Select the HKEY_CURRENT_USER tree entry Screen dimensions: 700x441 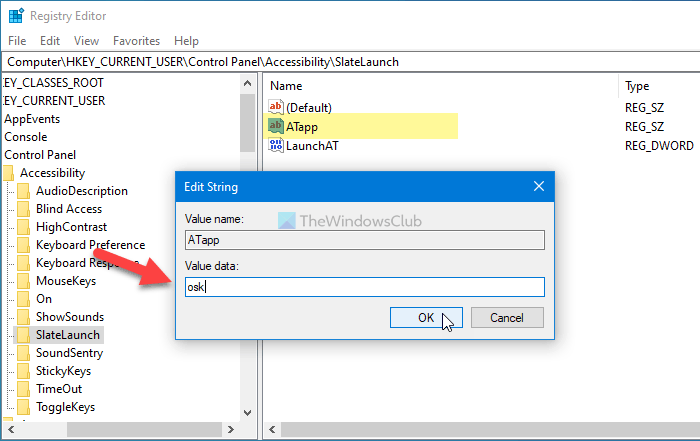[54, 101]
